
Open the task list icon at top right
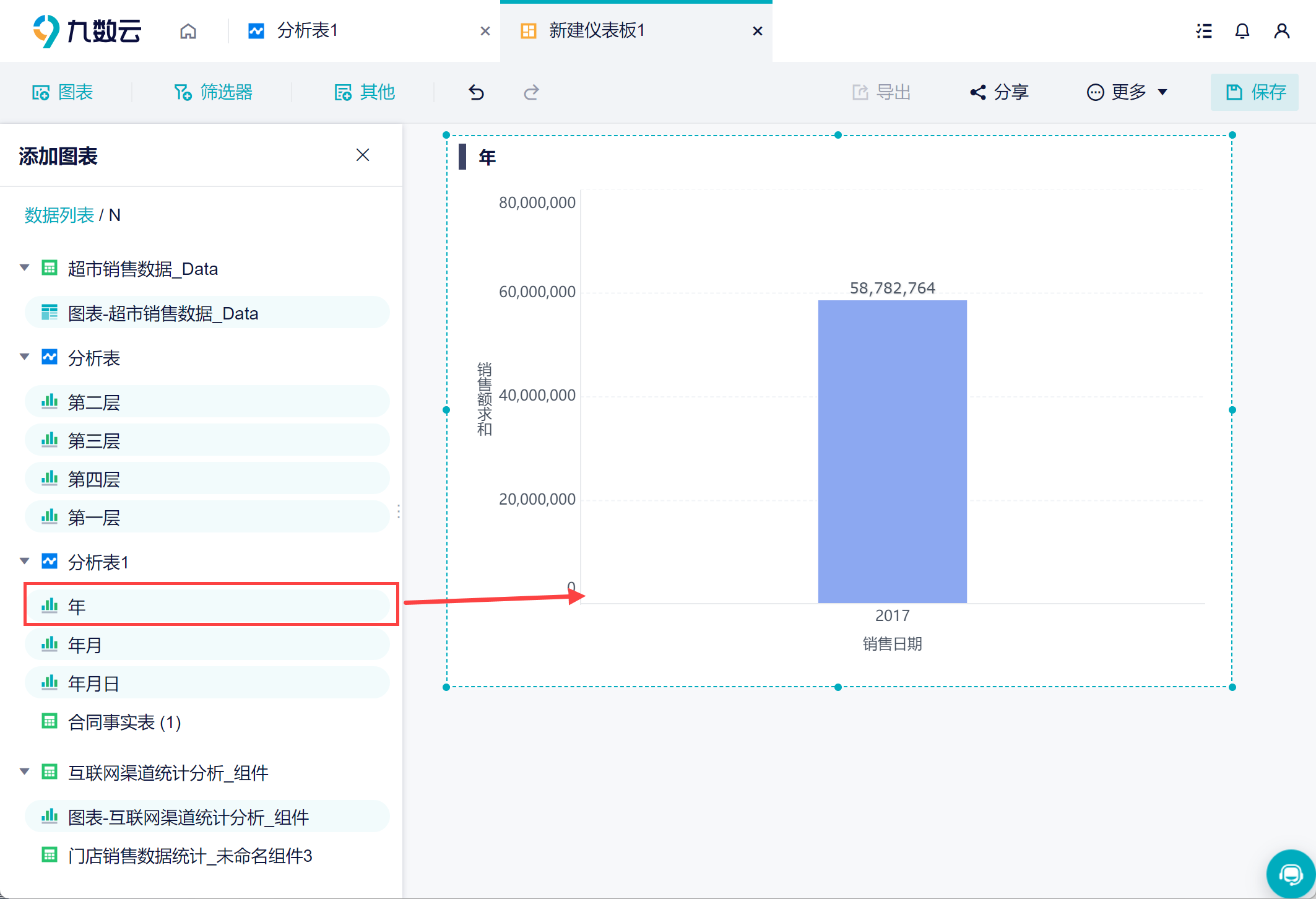coord(1203,31)
